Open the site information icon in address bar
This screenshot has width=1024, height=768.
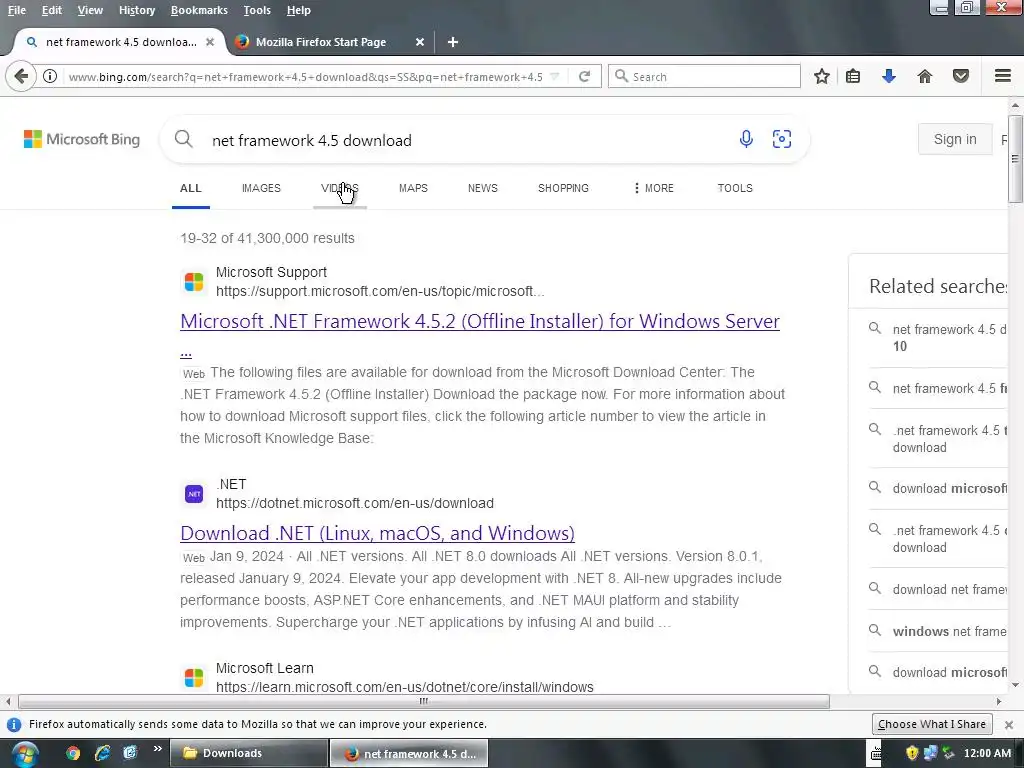50,76
